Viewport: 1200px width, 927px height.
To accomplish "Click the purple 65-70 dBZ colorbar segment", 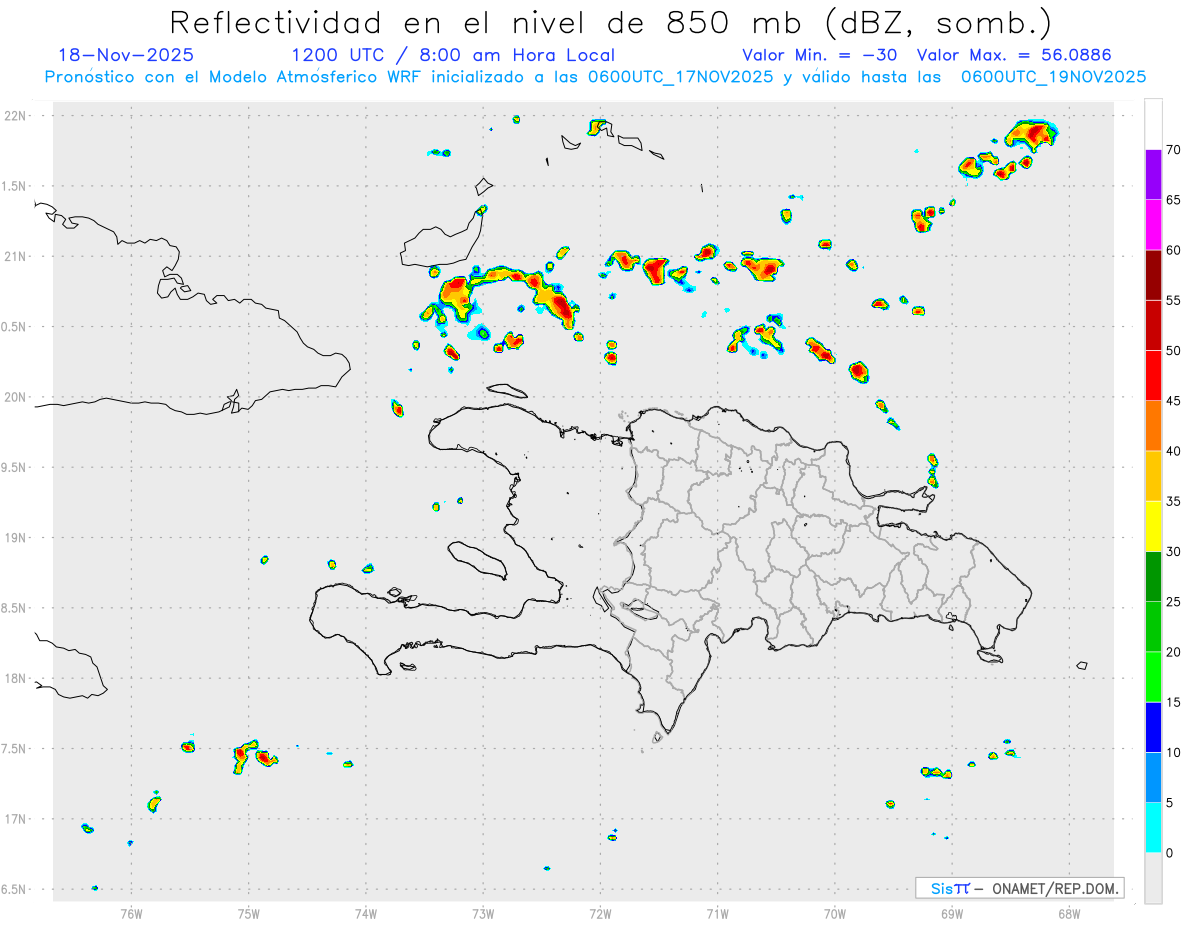I will (x=1153, y=175).
